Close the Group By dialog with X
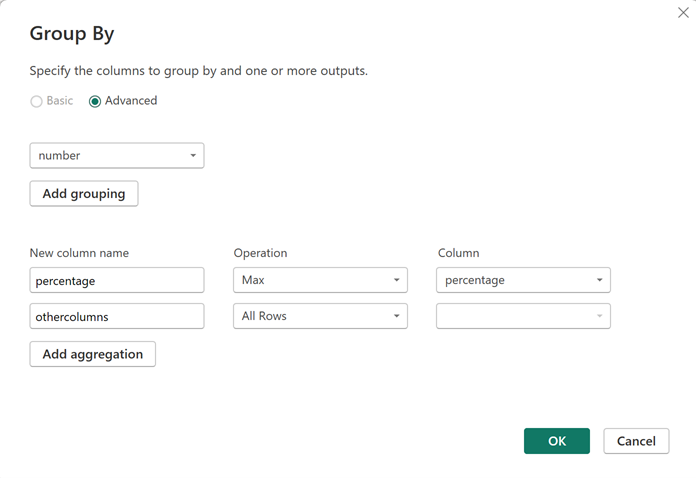The image size is (696, 478). click(683, 13)
